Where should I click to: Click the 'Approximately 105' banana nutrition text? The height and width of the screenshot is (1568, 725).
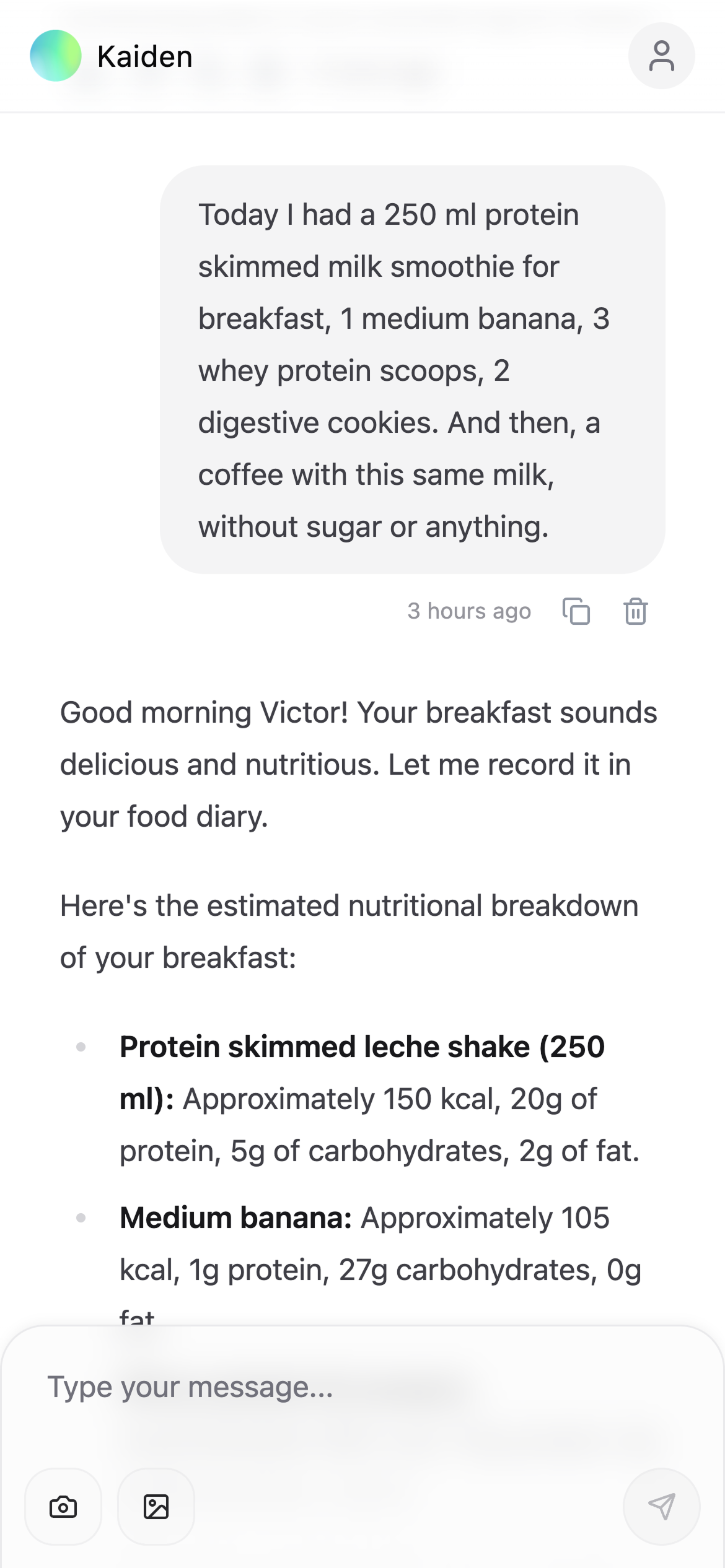pos(485,1217)
